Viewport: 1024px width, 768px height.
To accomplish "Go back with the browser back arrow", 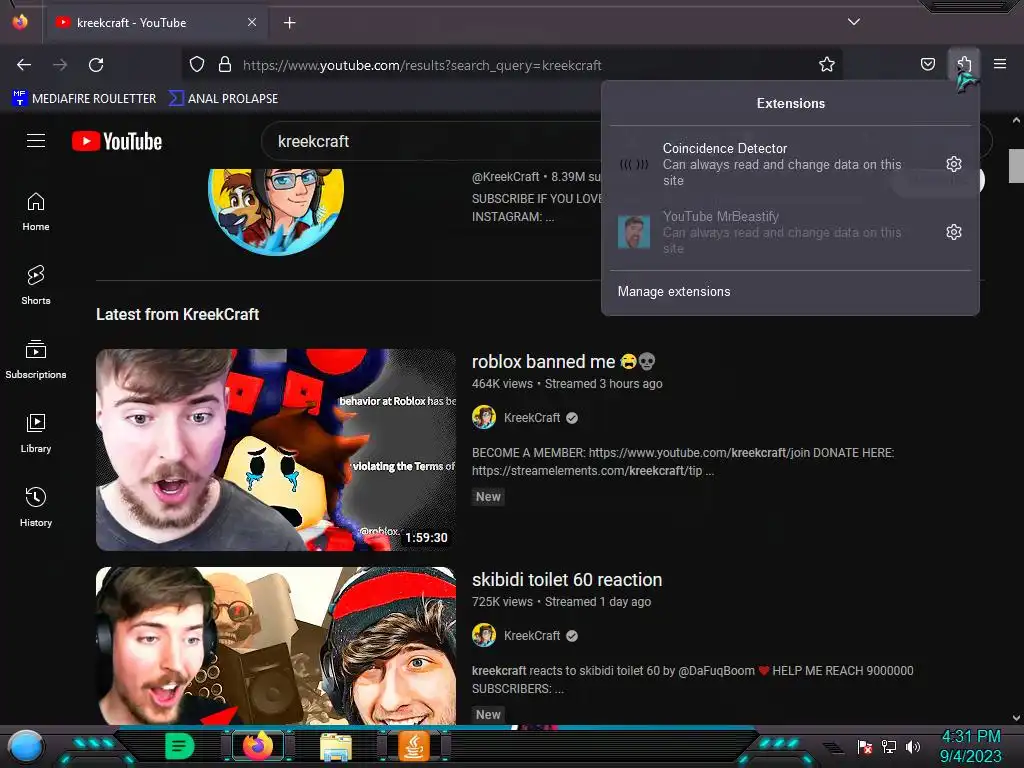I will pyautogui.click(x=24, y=65).
